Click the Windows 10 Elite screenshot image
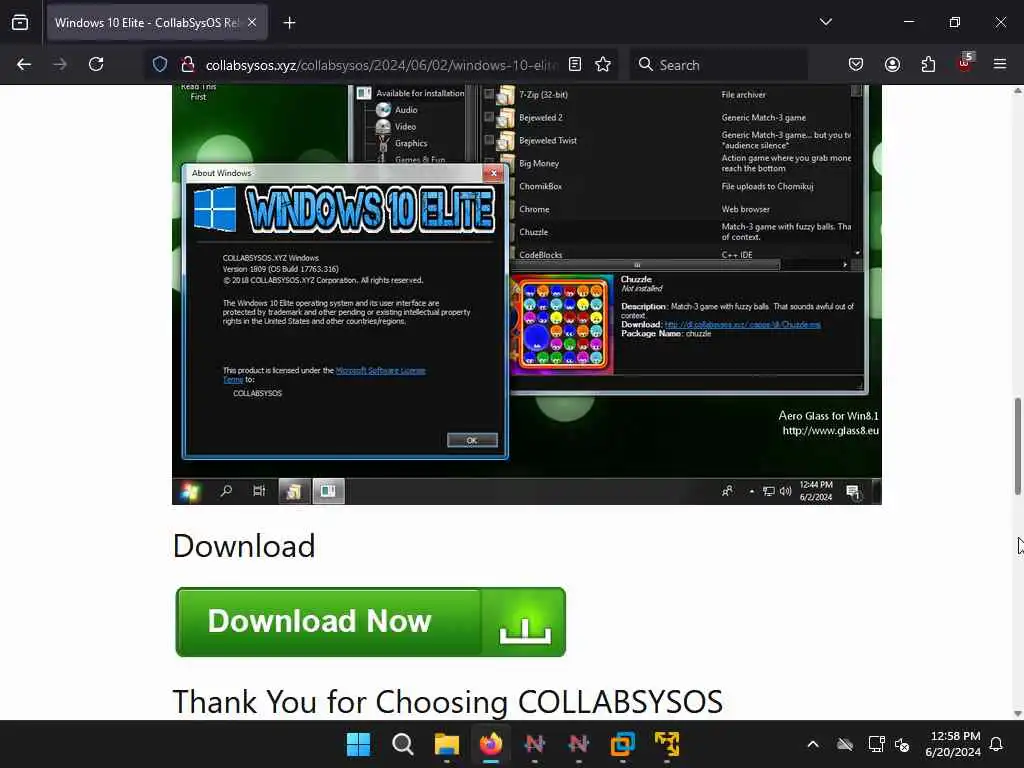The image size is (1024, 768). pyautogui.click(x=526, y=294)
